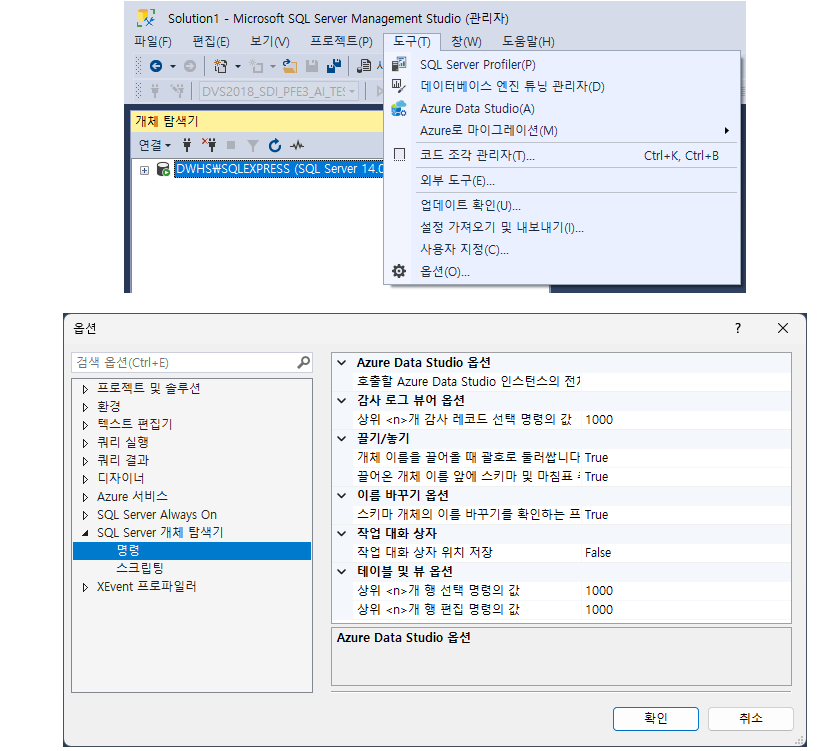This screenshot has height=751, width=825.
Task: Click the code snippet manager square icon
Action: coord(399,155)
